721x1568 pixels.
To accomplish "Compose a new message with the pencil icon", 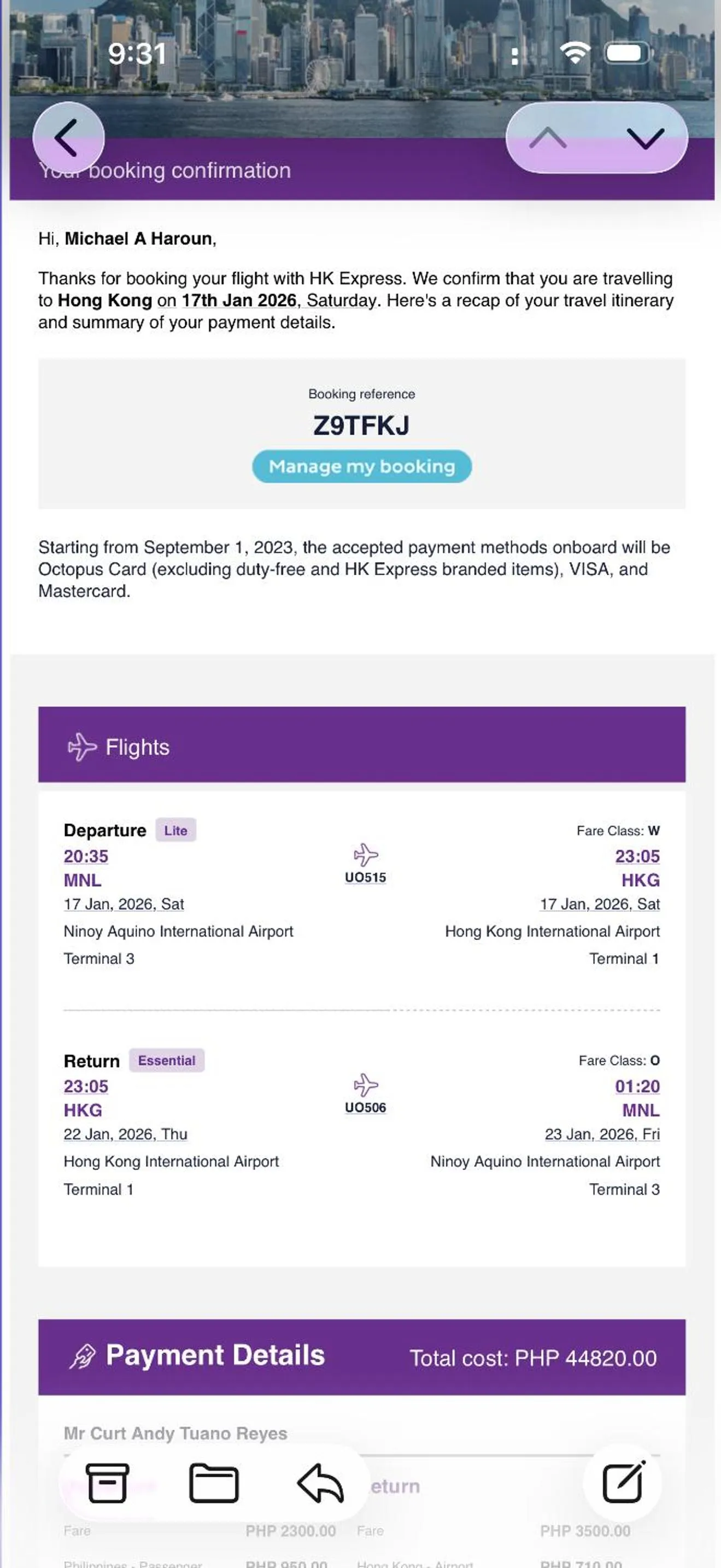I will tap(623, 1483).
